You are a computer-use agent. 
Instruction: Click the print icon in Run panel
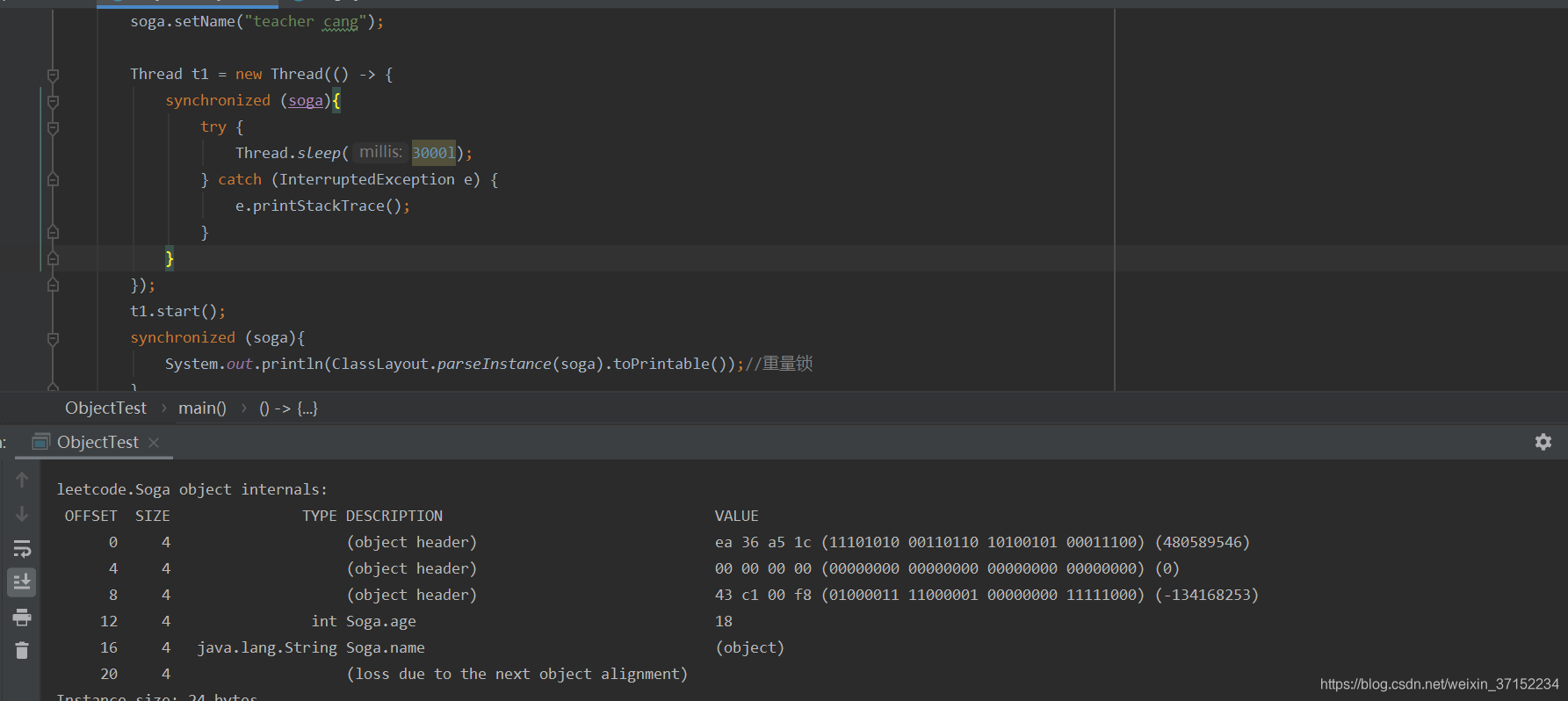pos(22,617)
